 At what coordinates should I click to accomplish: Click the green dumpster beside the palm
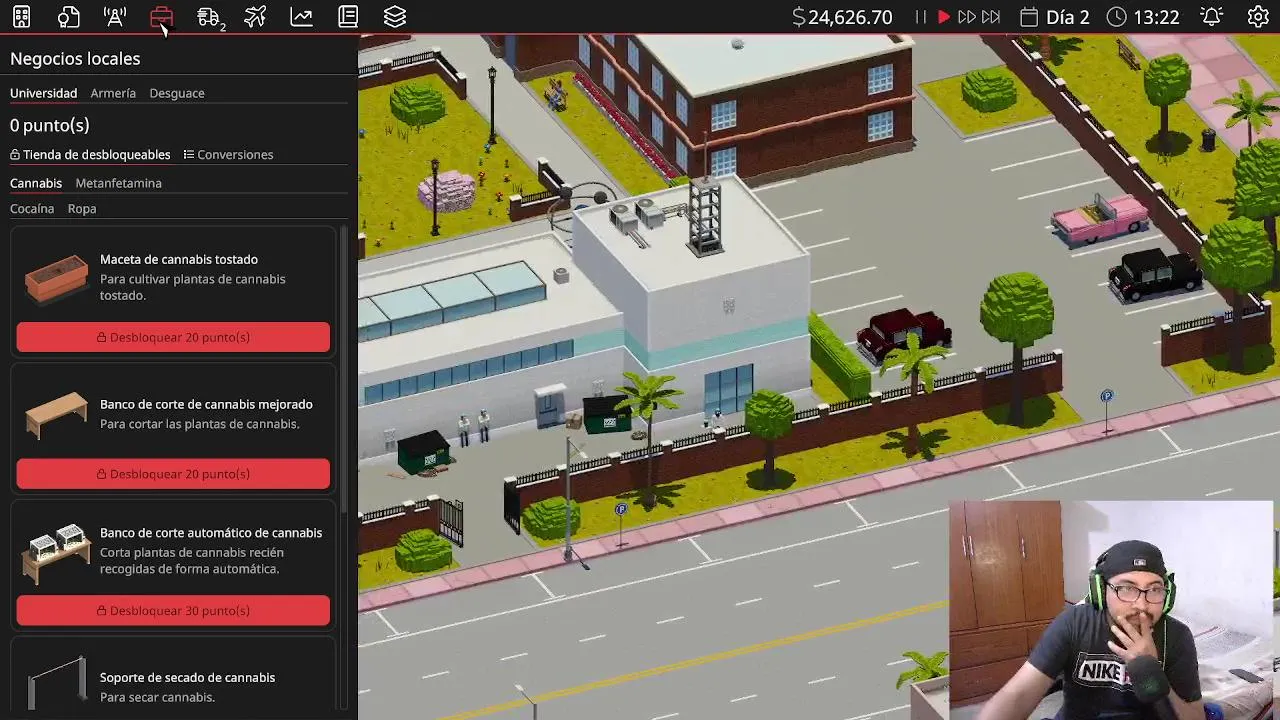pyautogui.click(x=608, y=415)
